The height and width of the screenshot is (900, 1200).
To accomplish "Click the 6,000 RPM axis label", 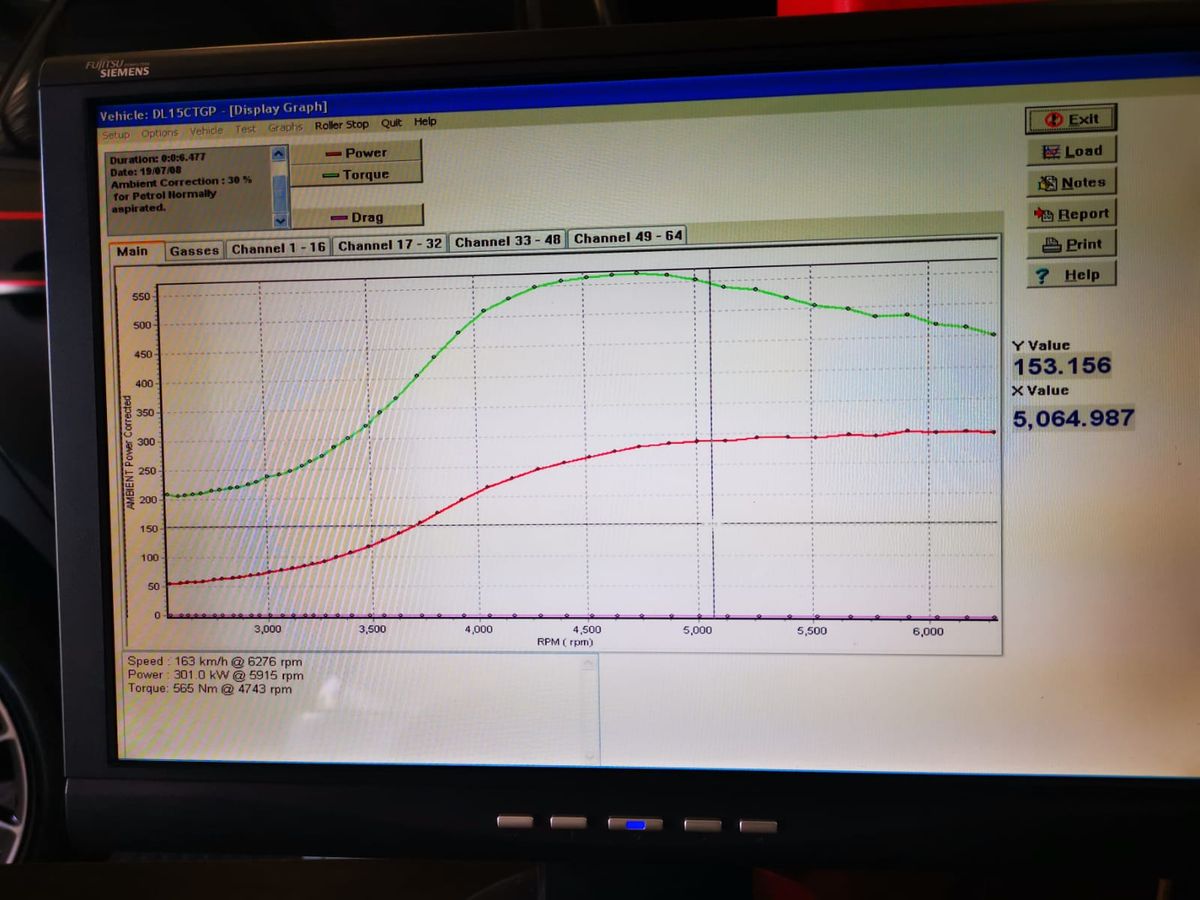I will pos(927,631).
